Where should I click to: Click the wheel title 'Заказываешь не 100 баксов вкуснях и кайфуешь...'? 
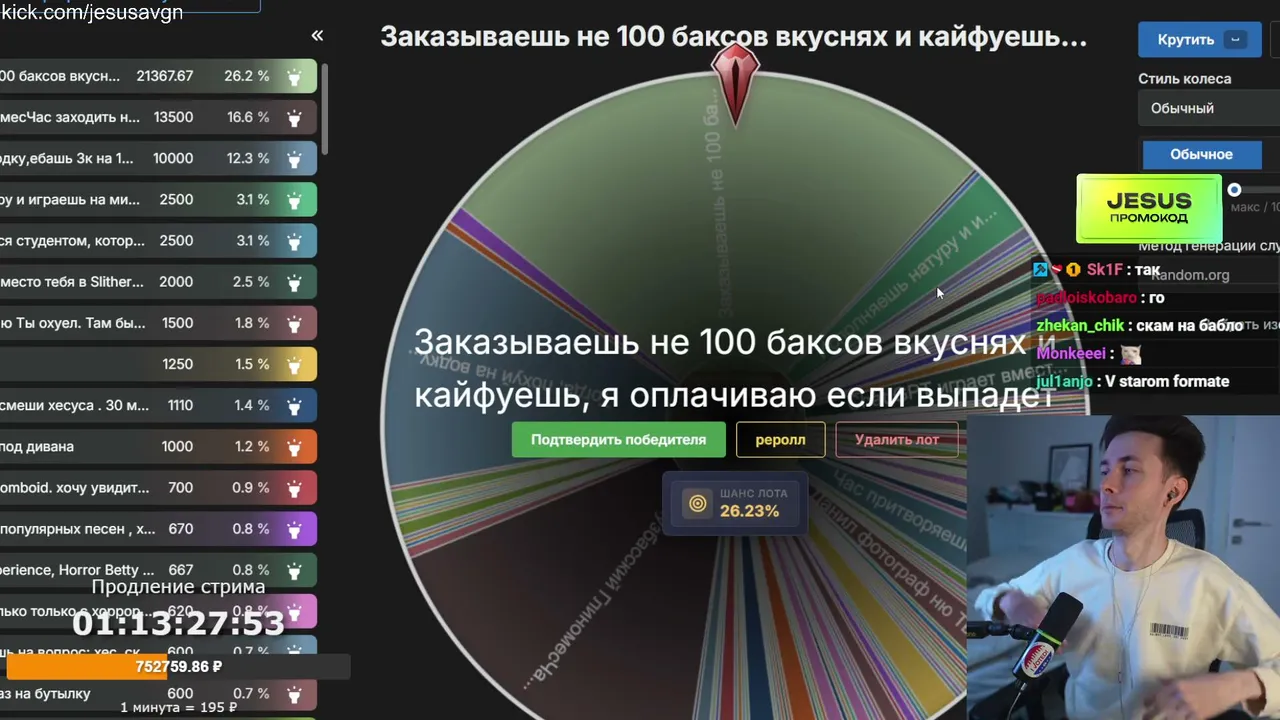[733, 37]
